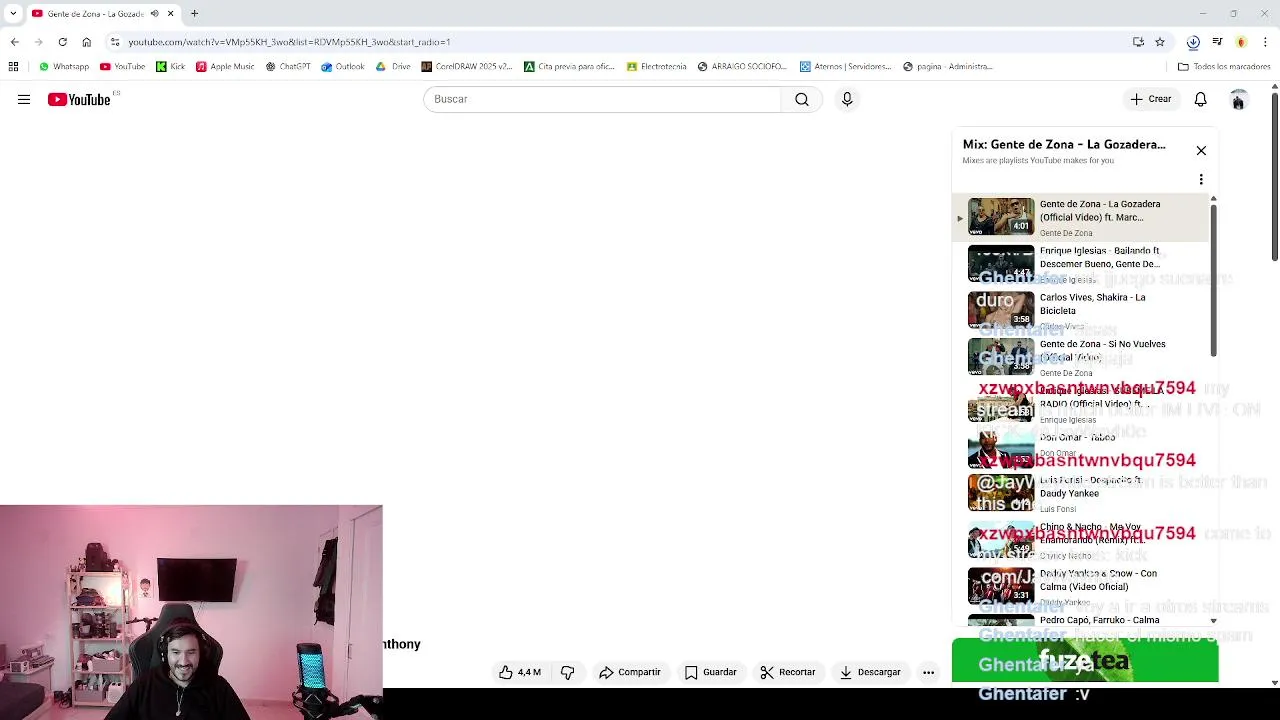This screenshot has width=1280, height=720.
Task: Open media controls icon in Chrome toolbar
Action: pyautogui.click(x=1217, y=42)
